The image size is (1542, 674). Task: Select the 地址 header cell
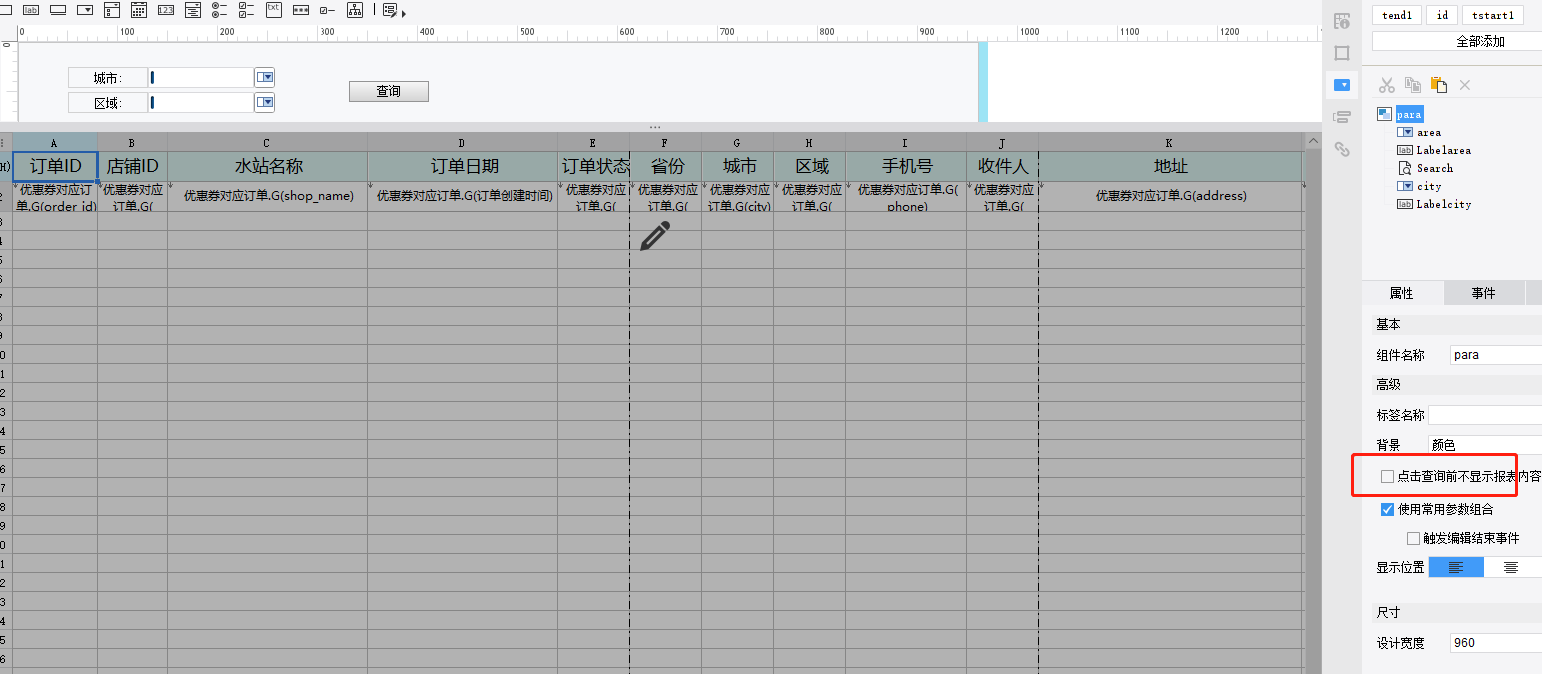pyautogui.click(x=1170, y=166)
